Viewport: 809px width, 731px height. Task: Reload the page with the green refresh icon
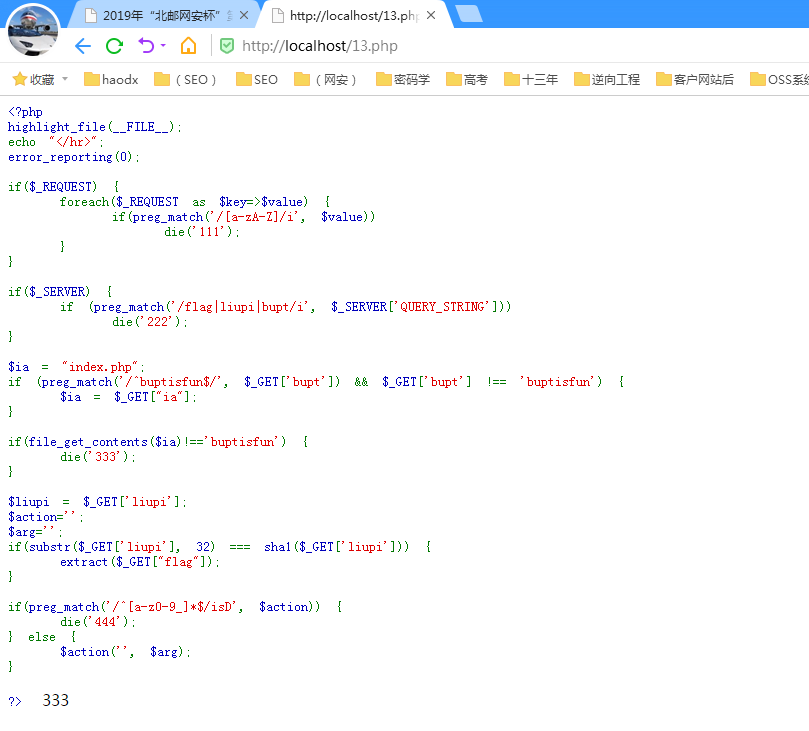click(114, 46)
